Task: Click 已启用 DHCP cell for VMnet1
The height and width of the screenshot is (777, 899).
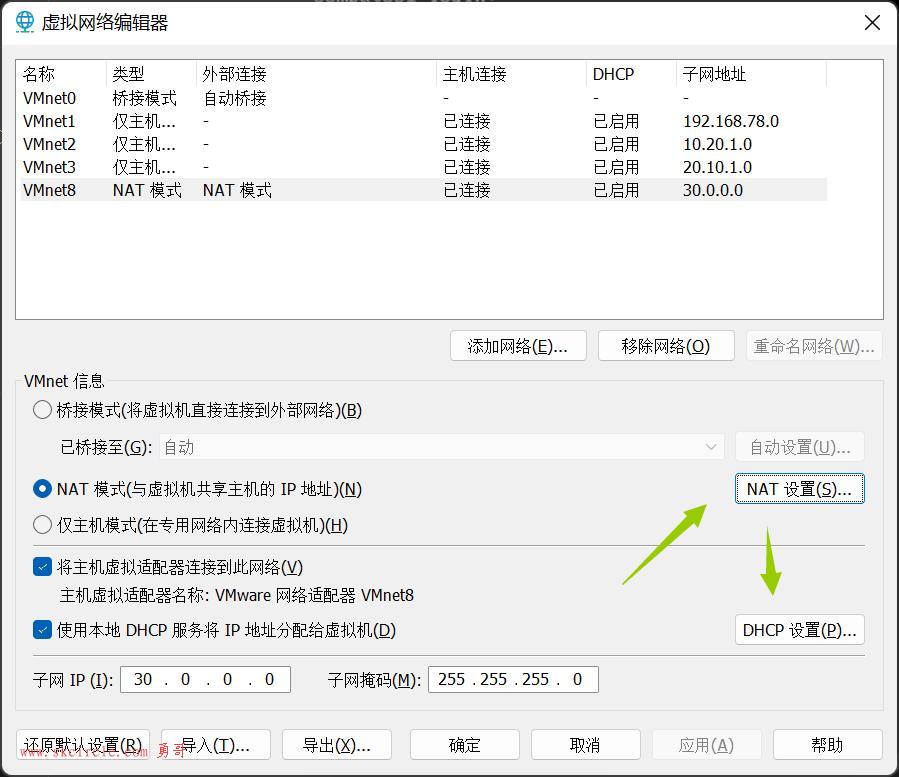Action: coord(616,121)
